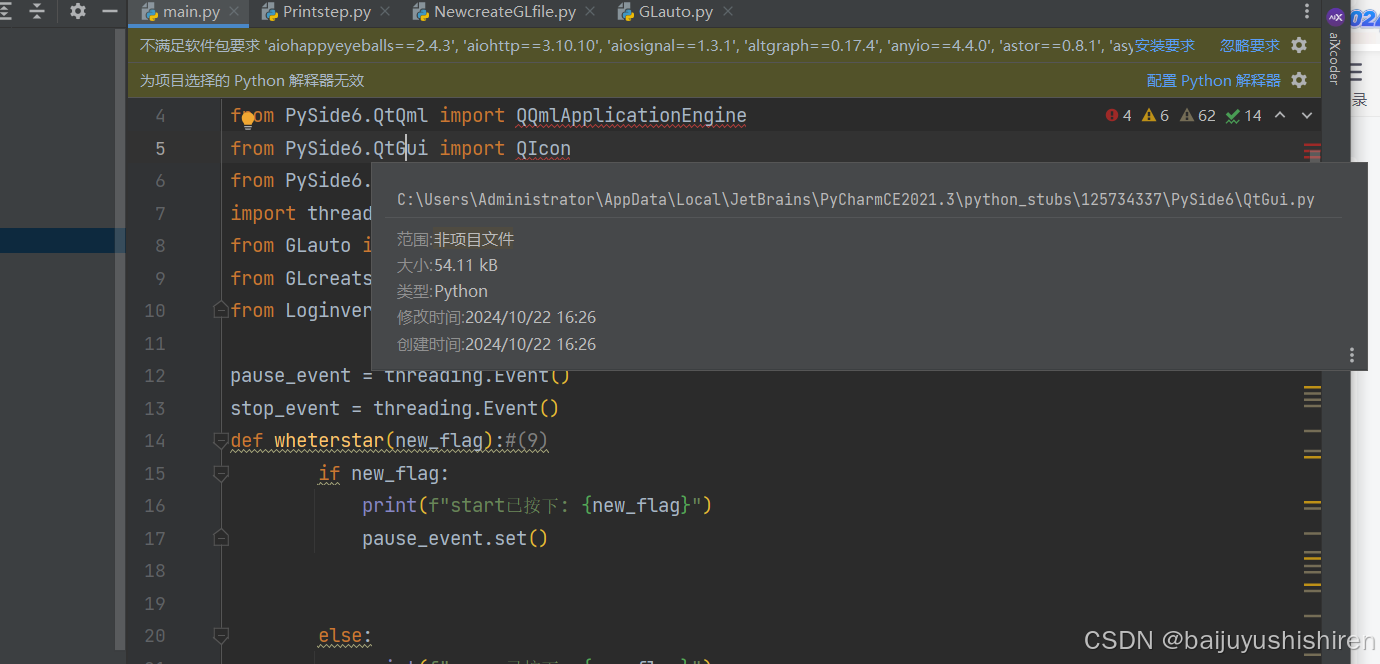Close the main.py tab
This screenshot has height=664, width=1380.
coord(236,12)
